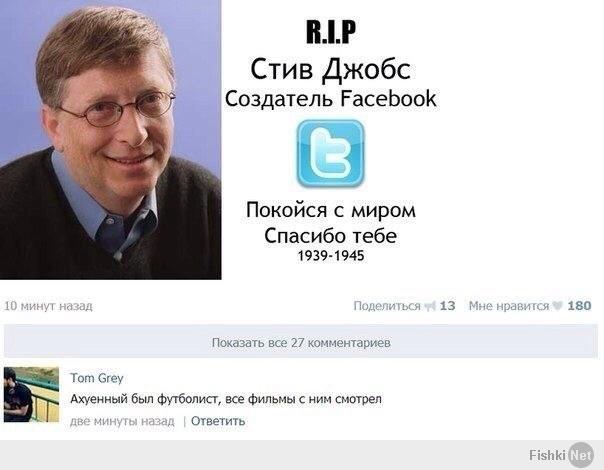This screenshot has height=470, width=604.
Task: Click the R.I.P heading in the image
Action: point(331,32)
